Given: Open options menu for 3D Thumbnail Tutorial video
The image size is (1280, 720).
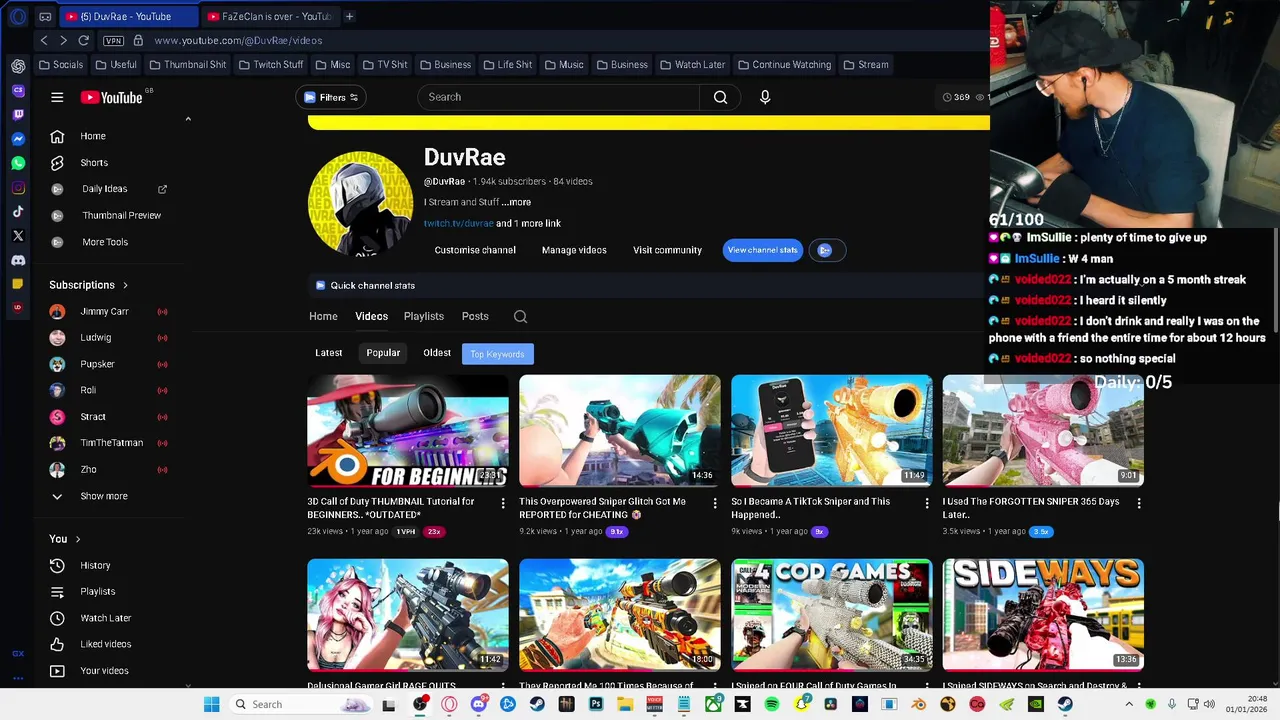Looking at the screenshot, I should tap(502, 503).
